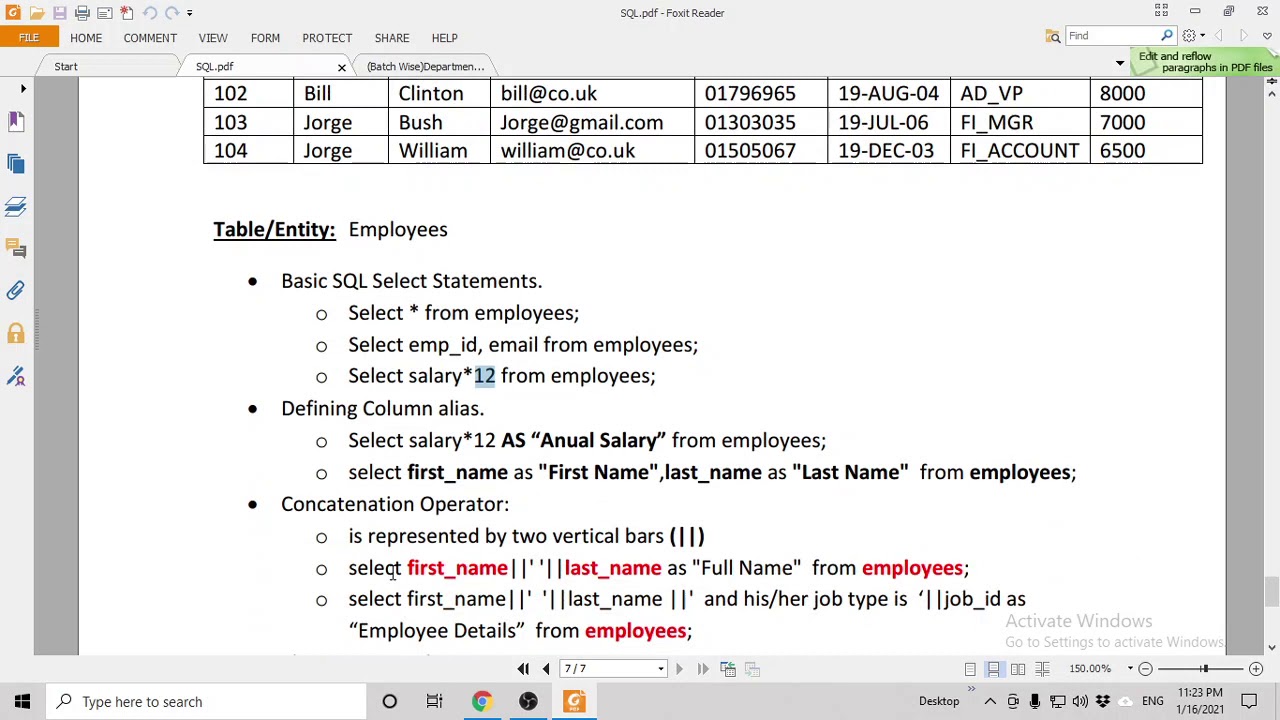Switch to the (Batch Wise)Departmen... tab
Viewport: 1280px width, 720px height.
425,67
